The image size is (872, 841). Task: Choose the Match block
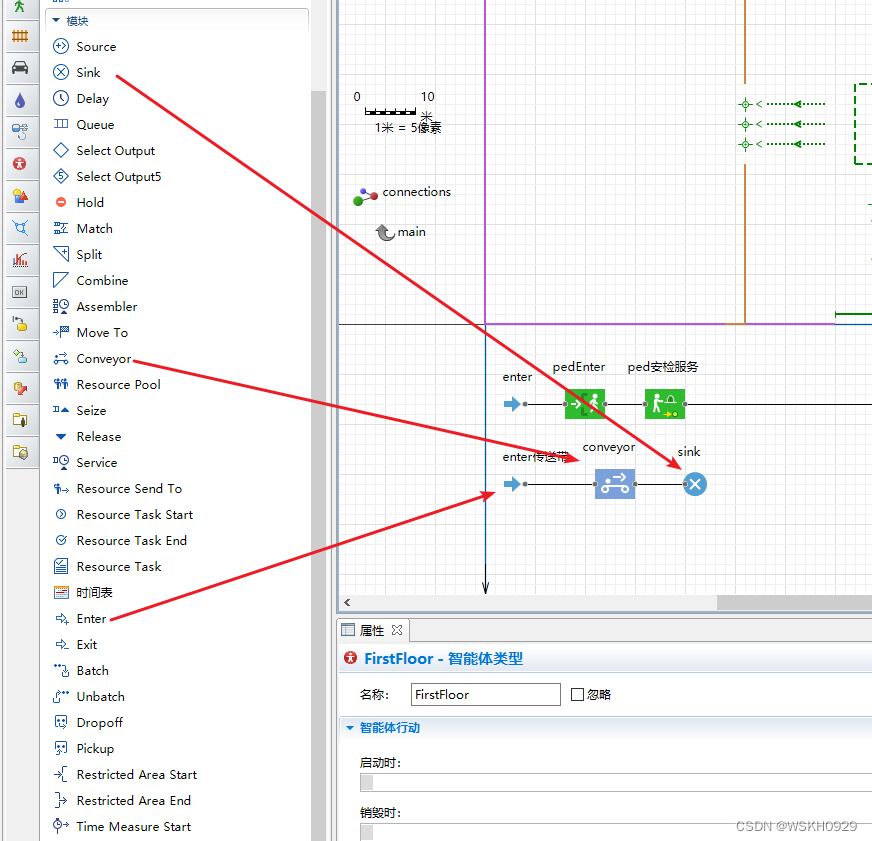(83, 229)
